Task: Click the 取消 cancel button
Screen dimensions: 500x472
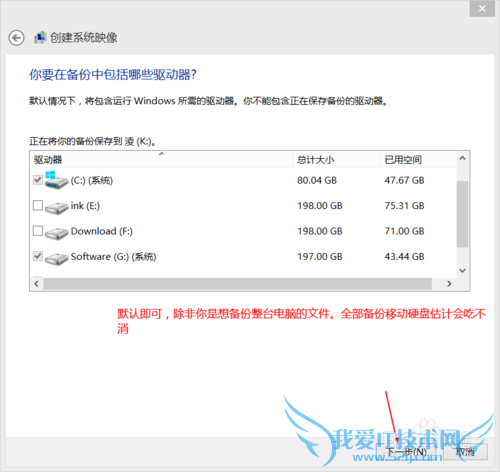Action: (465, 452)
